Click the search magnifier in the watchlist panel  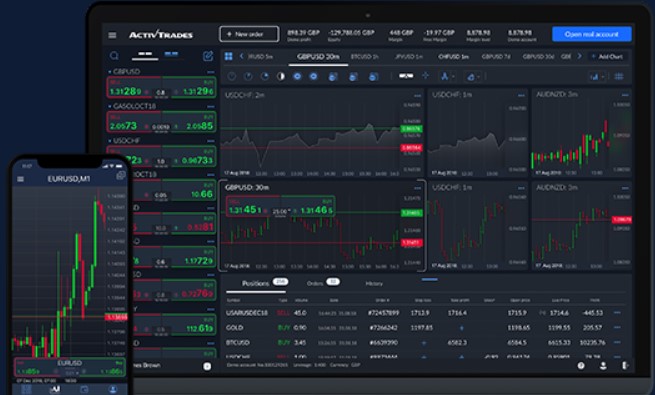point(114,56)
